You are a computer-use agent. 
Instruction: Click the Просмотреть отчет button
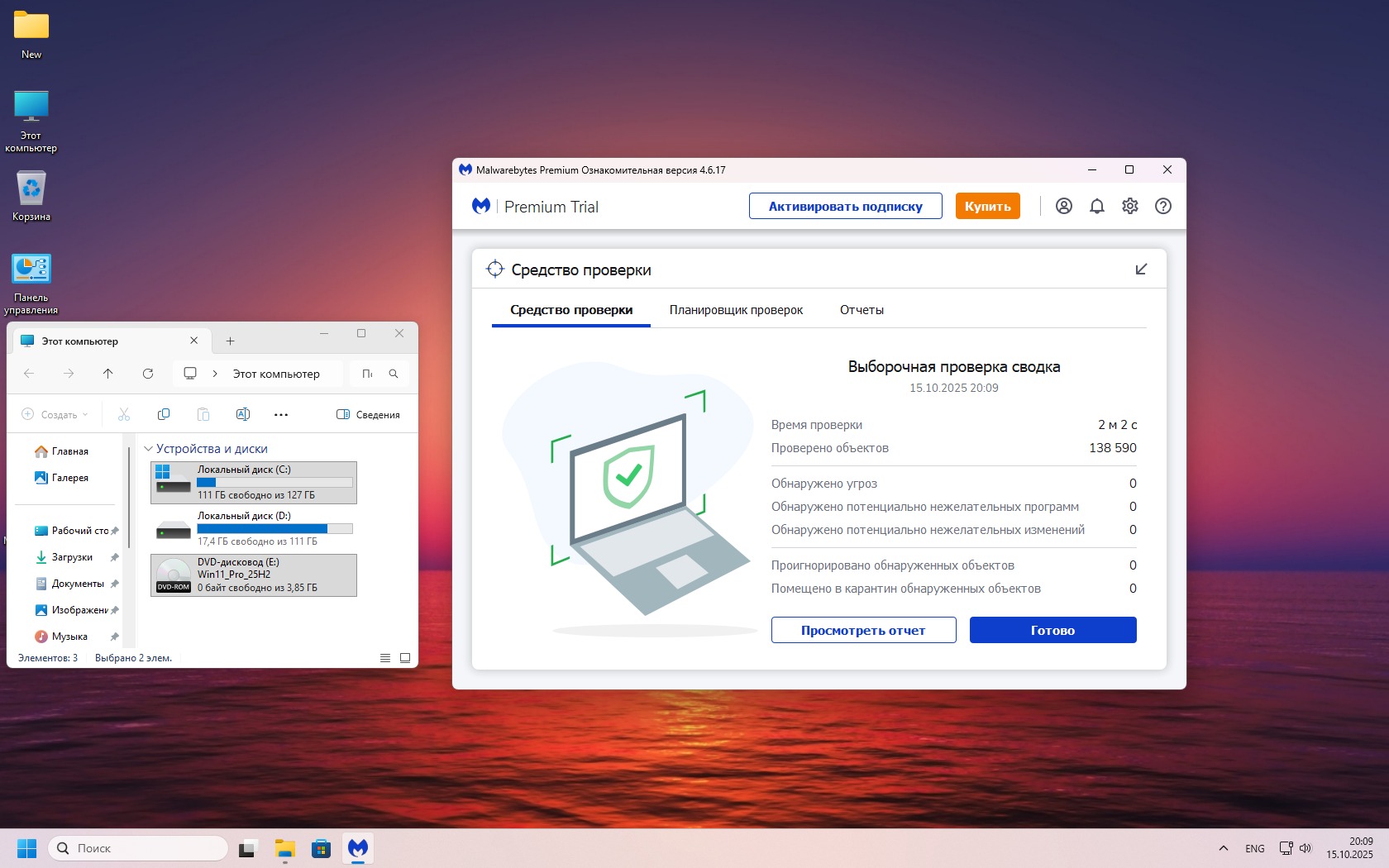863,630
